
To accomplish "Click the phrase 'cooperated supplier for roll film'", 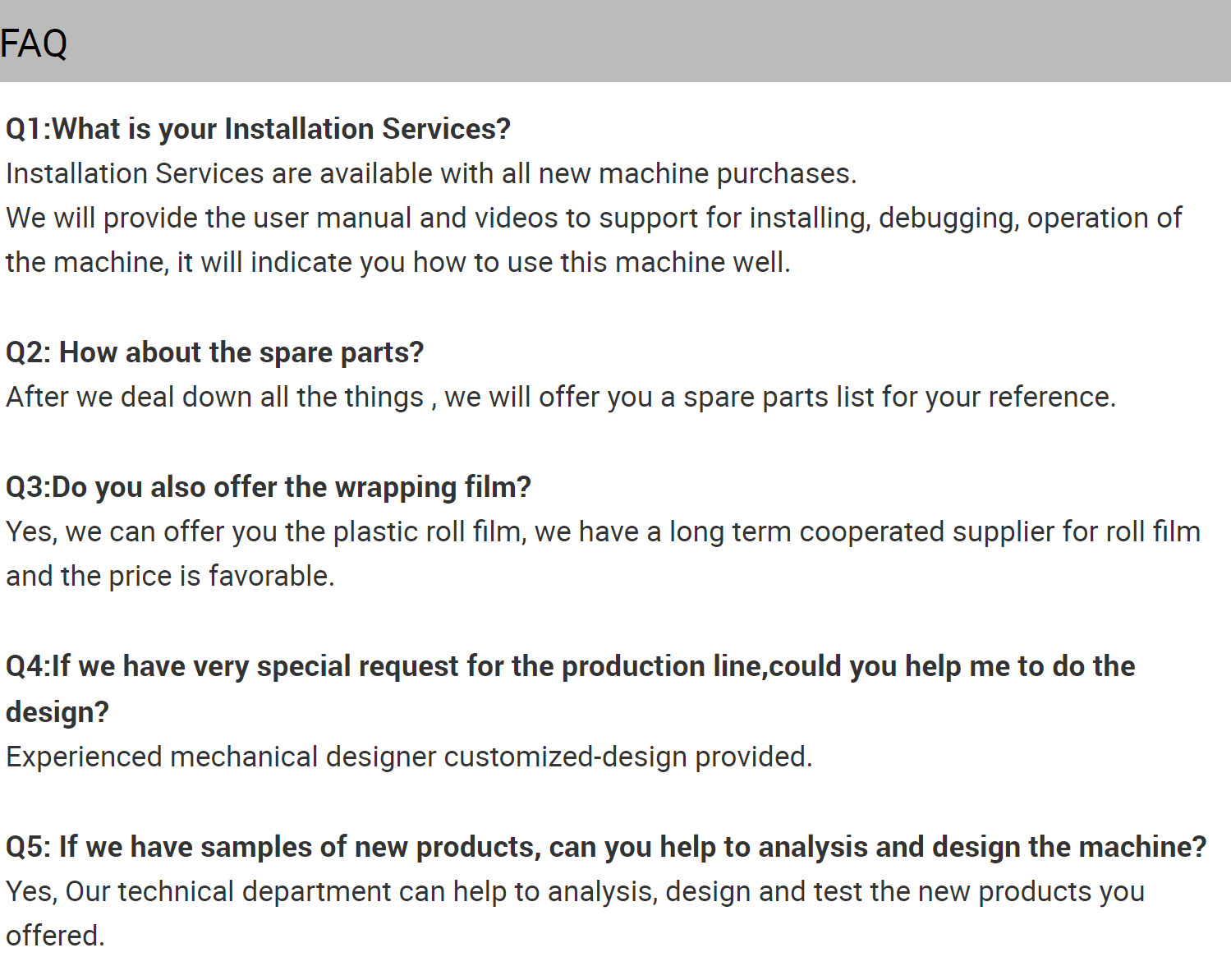I will pyautogui.click(x=999, y=532).
